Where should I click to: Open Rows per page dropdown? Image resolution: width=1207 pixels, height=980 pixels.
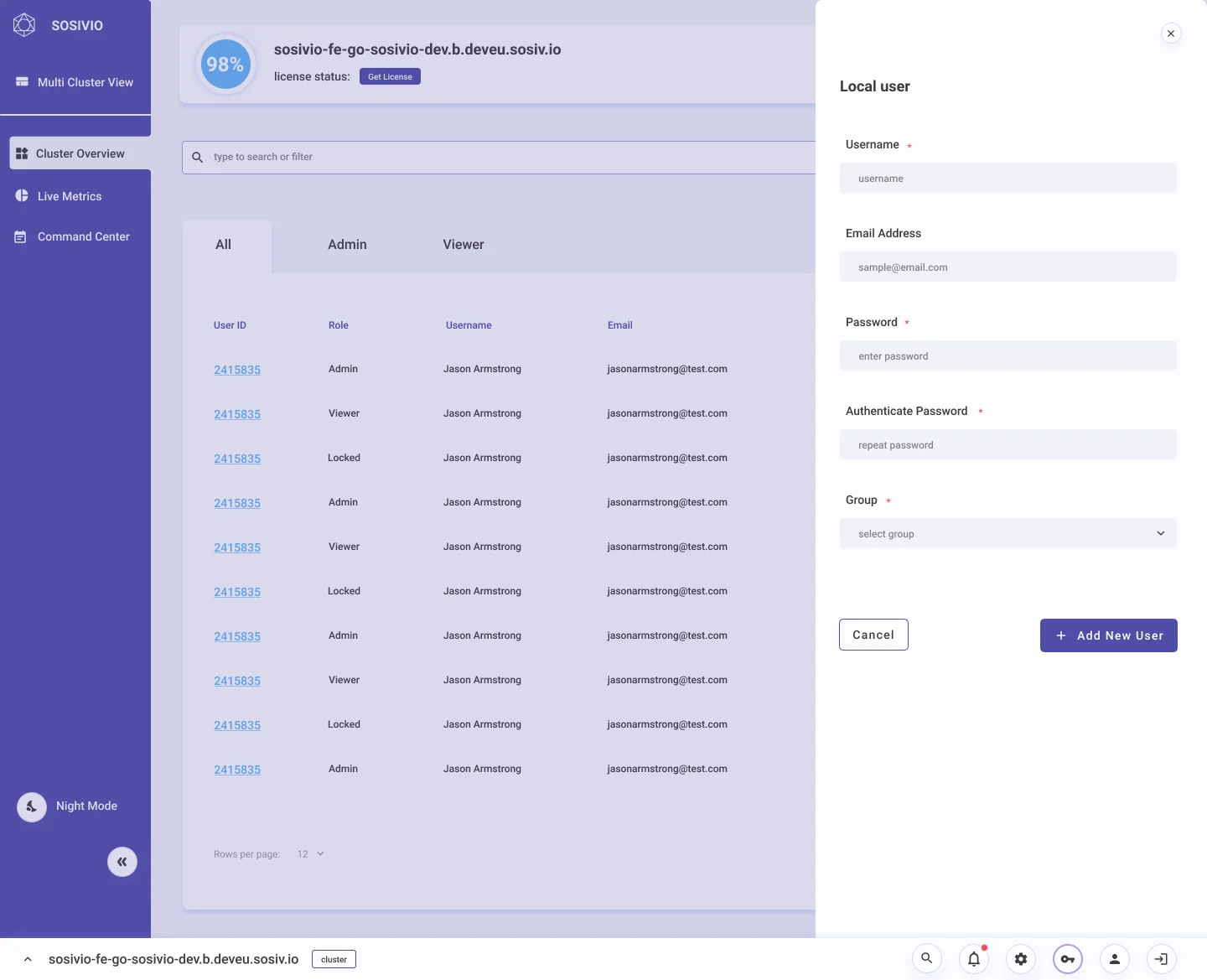[311, 854]
